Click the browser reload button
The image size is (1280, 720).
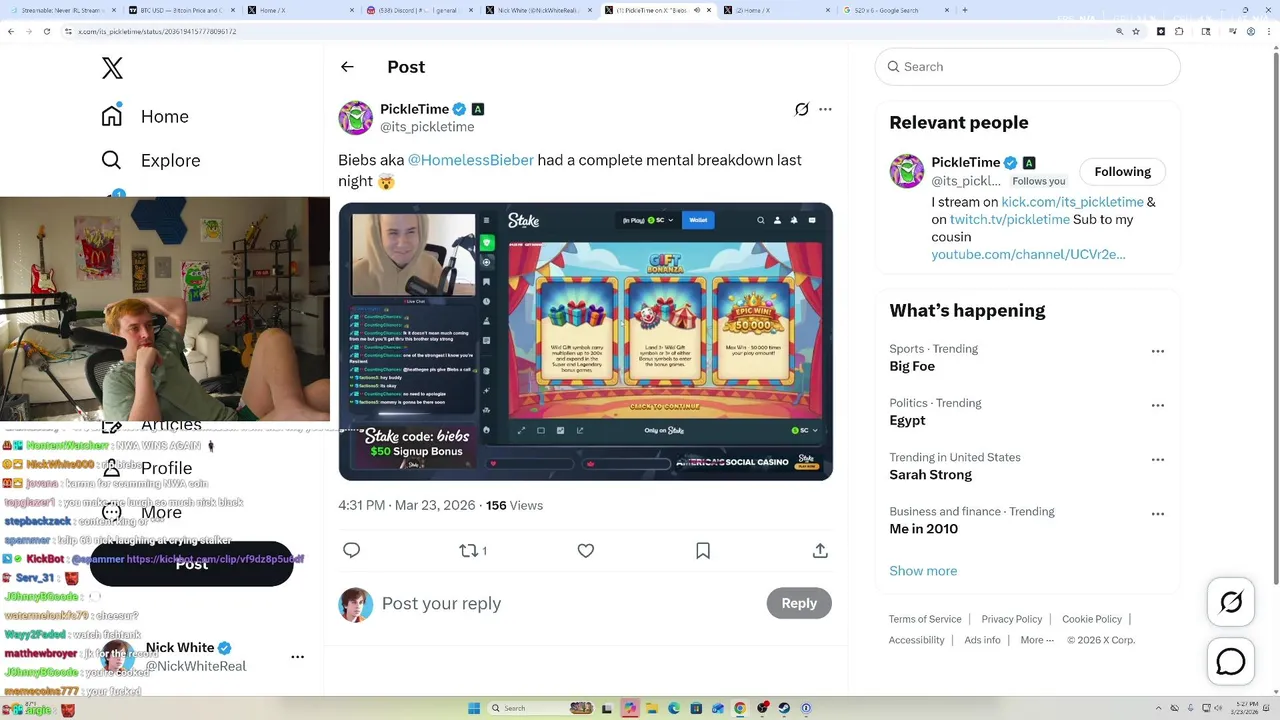coord(46,31)
